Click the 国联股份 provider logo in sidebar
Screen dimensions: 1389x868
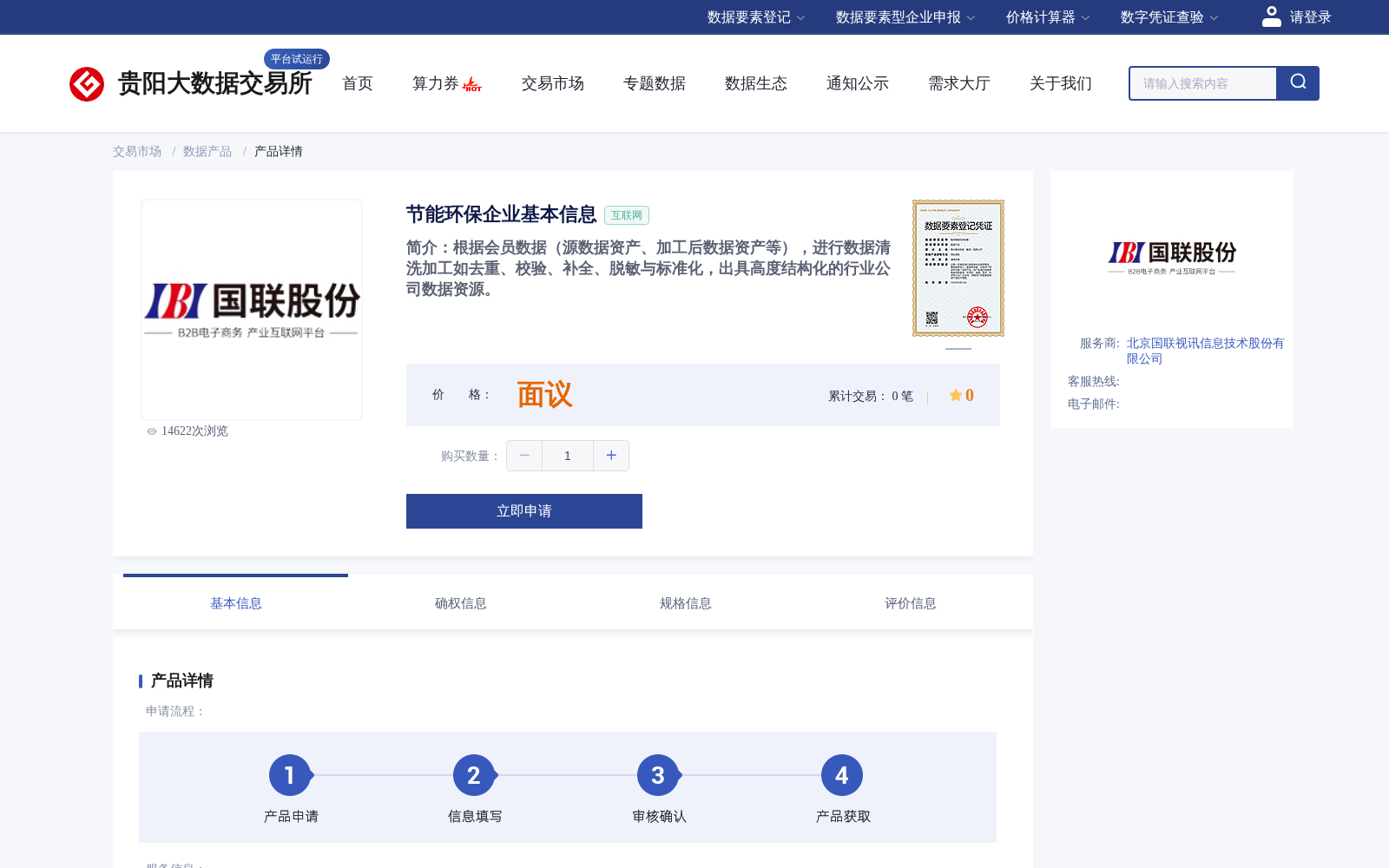(x=1172, y=258)
